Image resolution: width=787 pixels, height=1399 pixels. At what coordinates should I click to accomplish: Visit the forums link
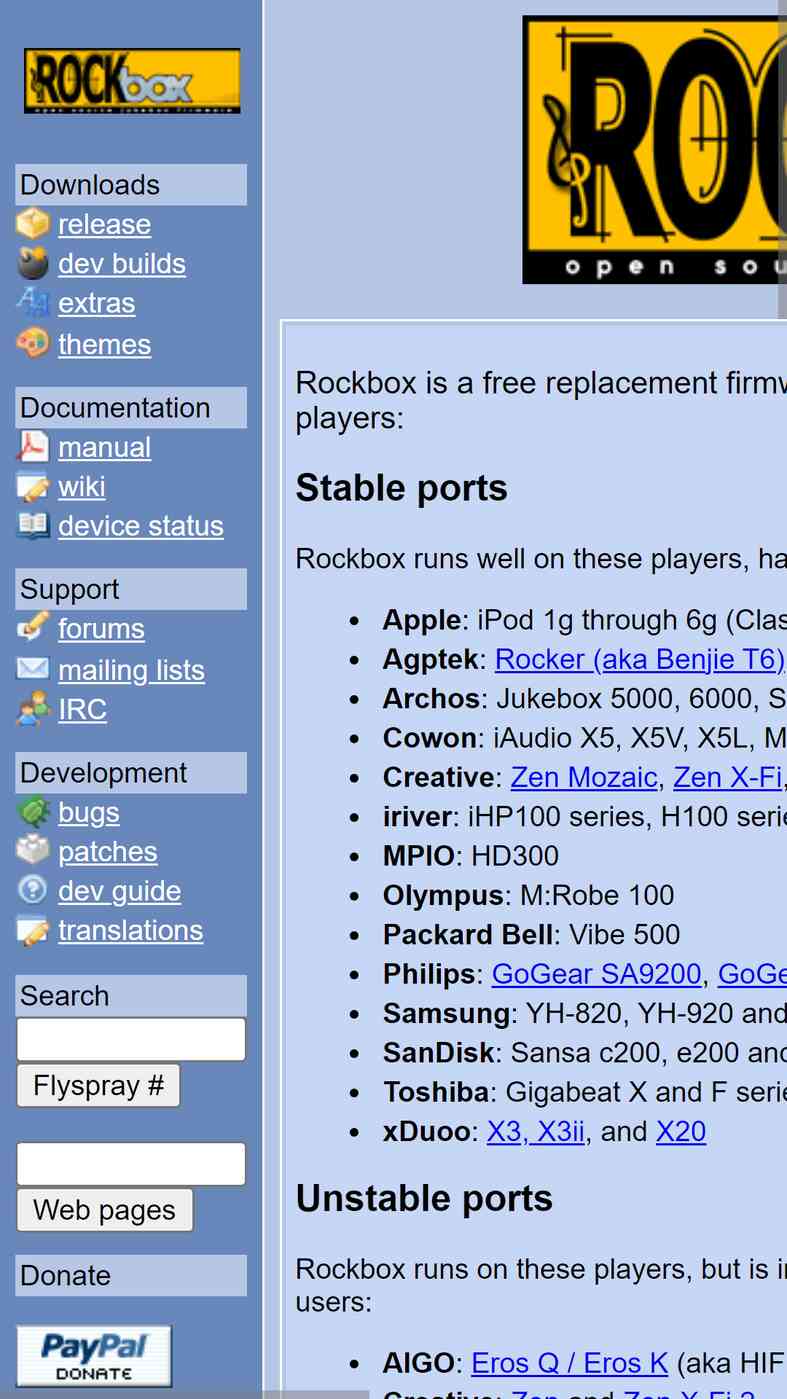(101, 628)
